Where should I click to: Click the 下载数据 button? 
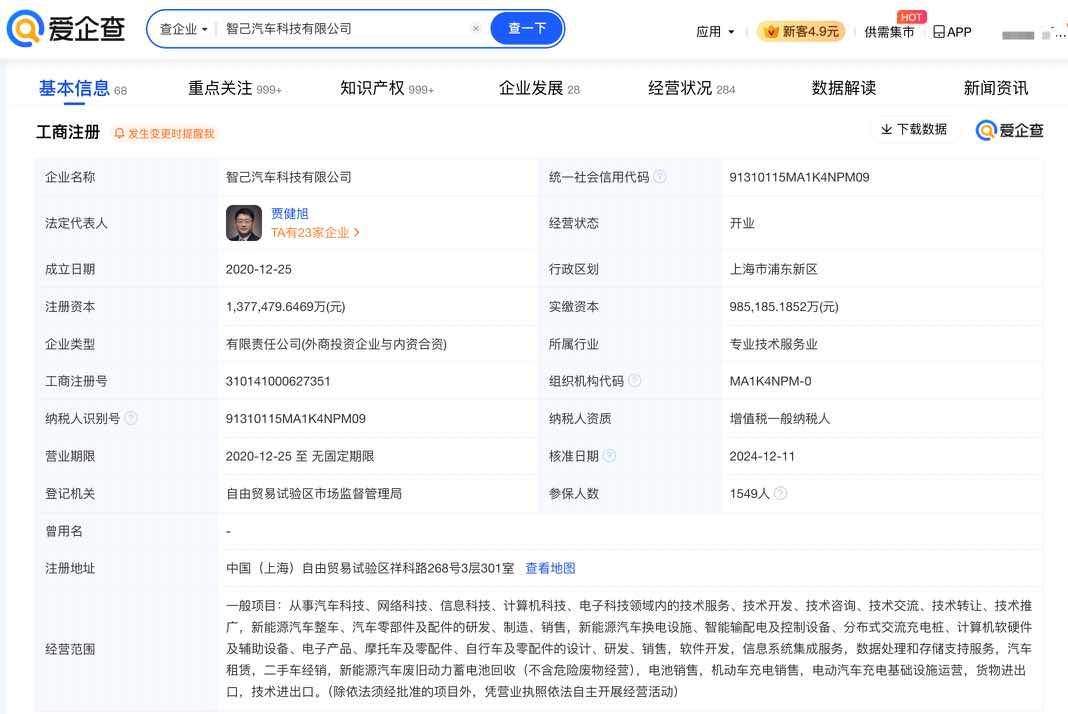(x=913, y=129)
